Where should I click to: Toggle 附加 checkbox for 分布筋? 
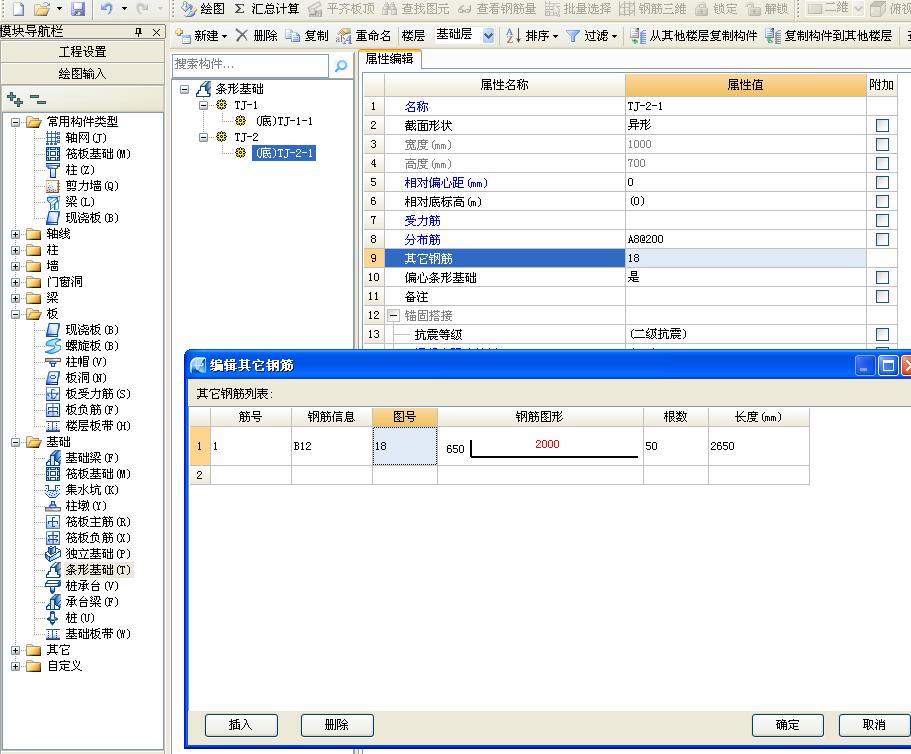882,239
